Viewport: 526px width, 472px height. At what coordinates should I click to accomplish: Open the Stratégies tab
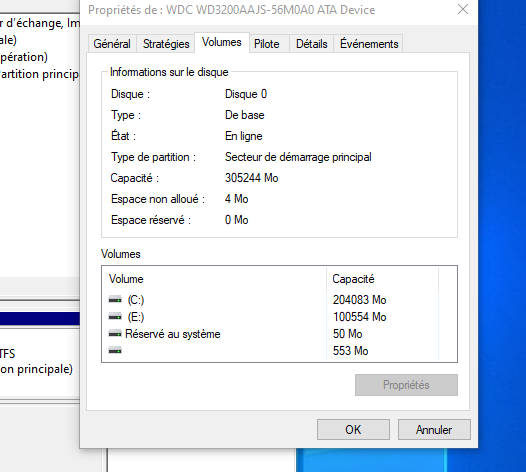(x=166, y=44)
